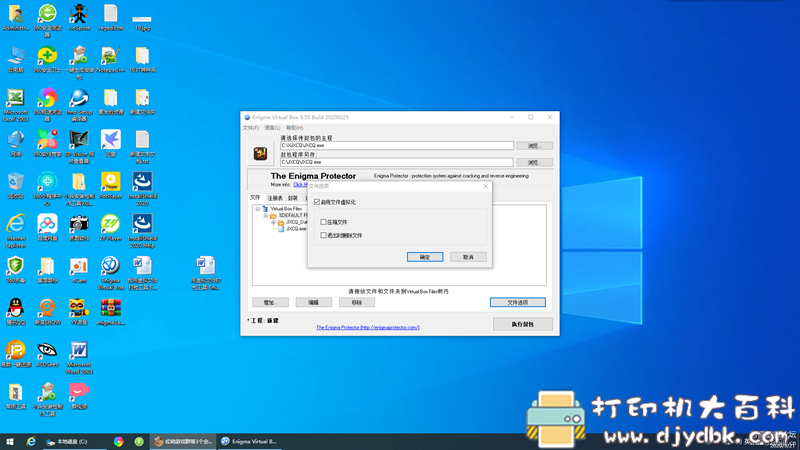Open the Tencent QQ penguin desktop icon

point(16,312)
